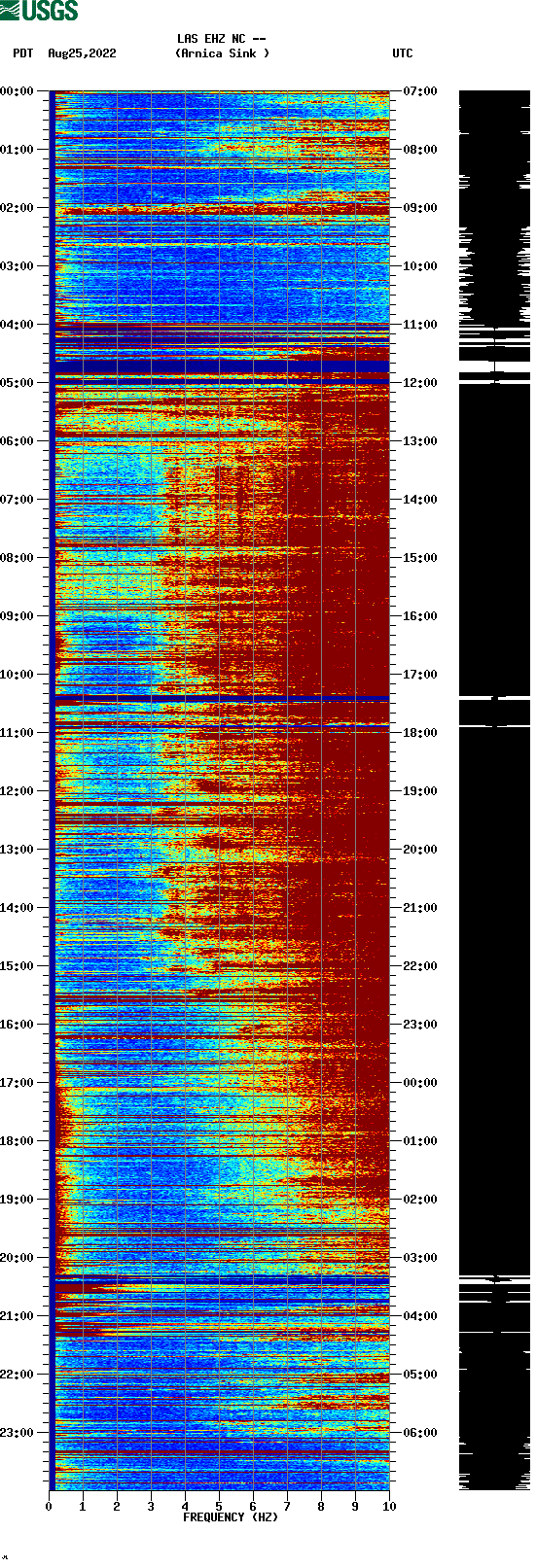Click the 03:00 UTC time label
This screenshot has height=1568, width=537.
pyautogui.click(x=420, y=1258)
